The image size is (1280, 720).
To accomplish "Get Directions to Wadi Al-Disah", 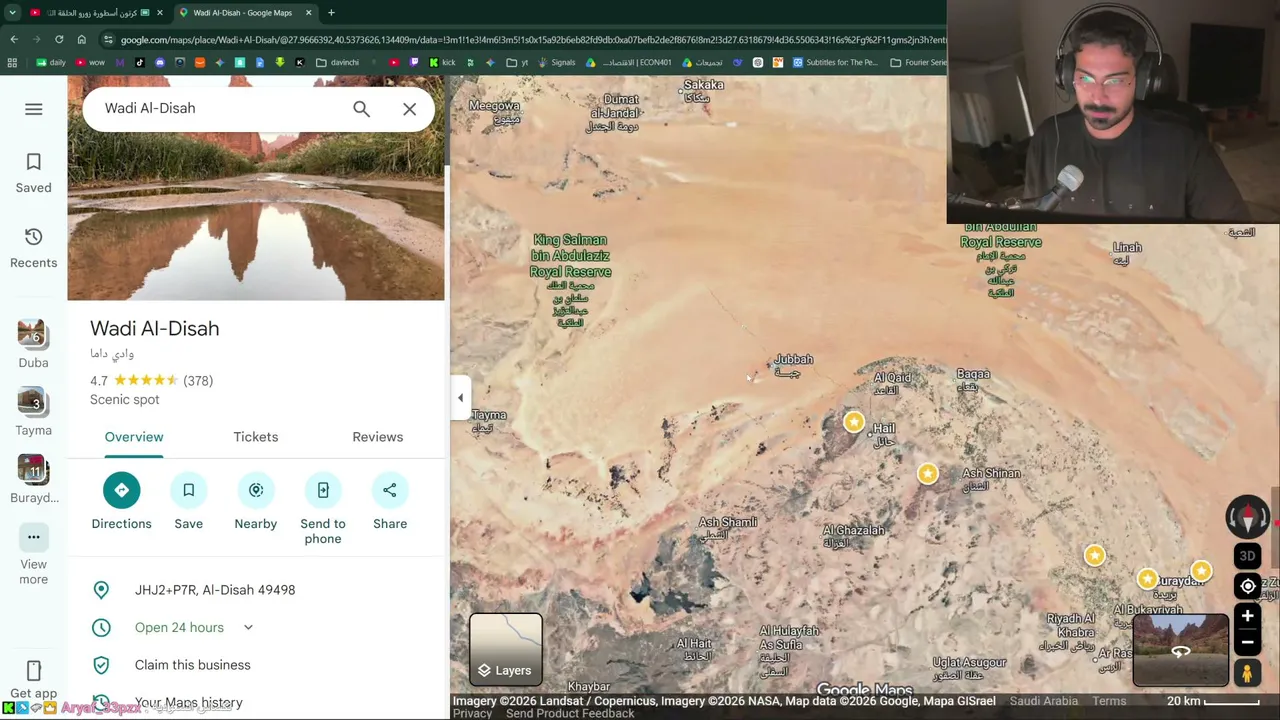I will pos(121,502).
